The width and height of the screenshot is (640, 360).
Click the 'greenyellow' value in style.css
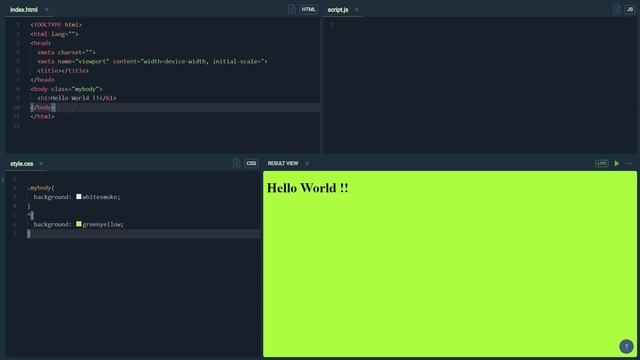coord(102,224)
